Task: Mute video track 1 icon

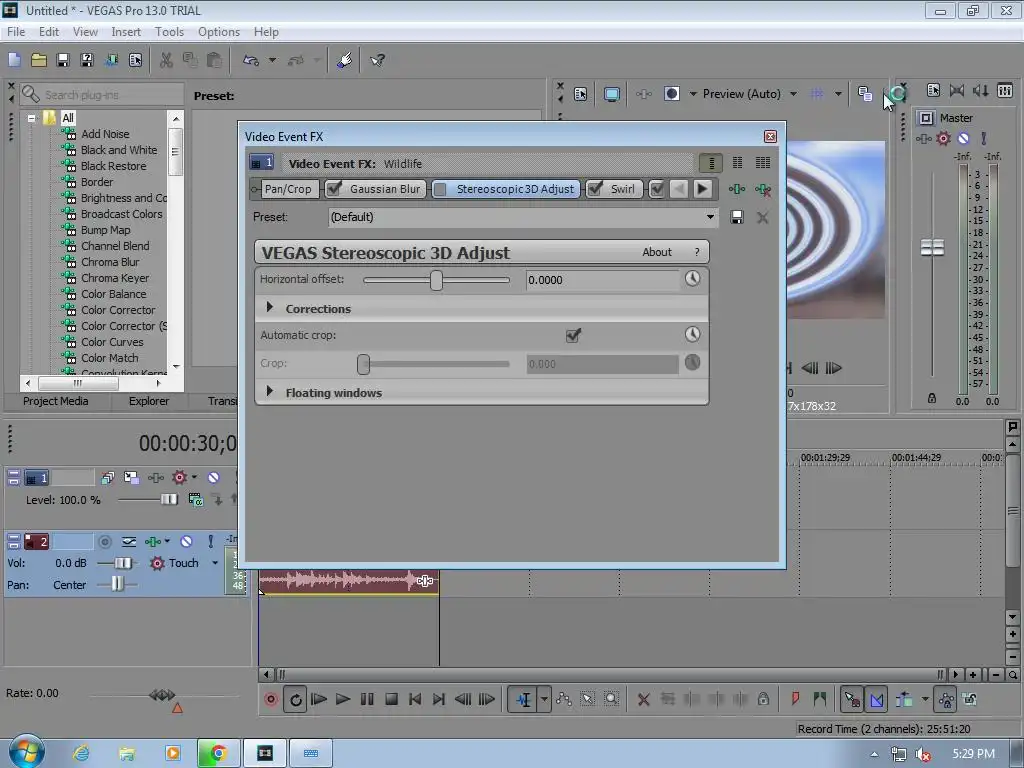Action: [214, 477]
